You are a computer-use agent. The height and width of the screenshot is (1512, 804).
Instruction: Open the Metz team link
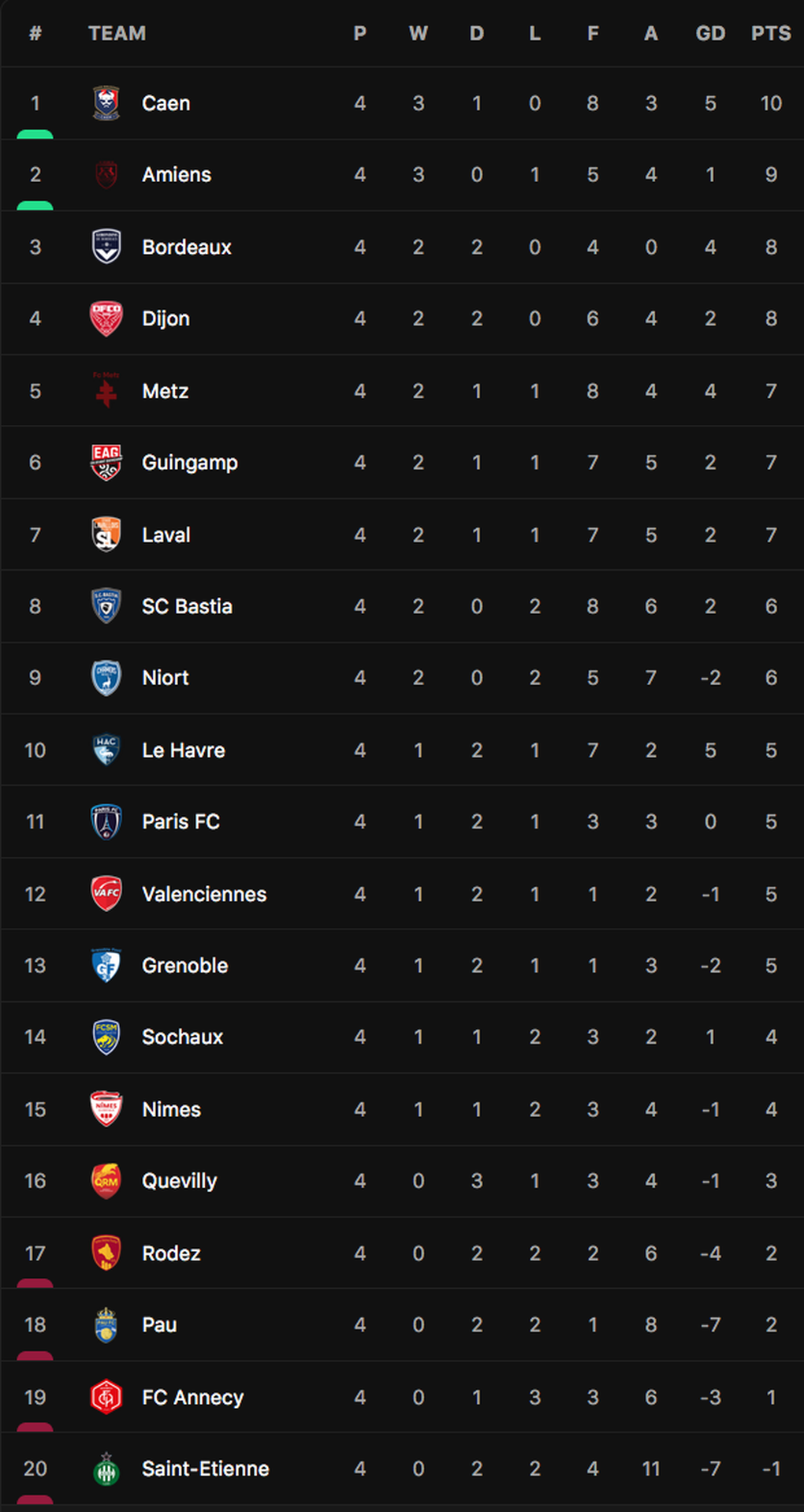coord(166,391)
